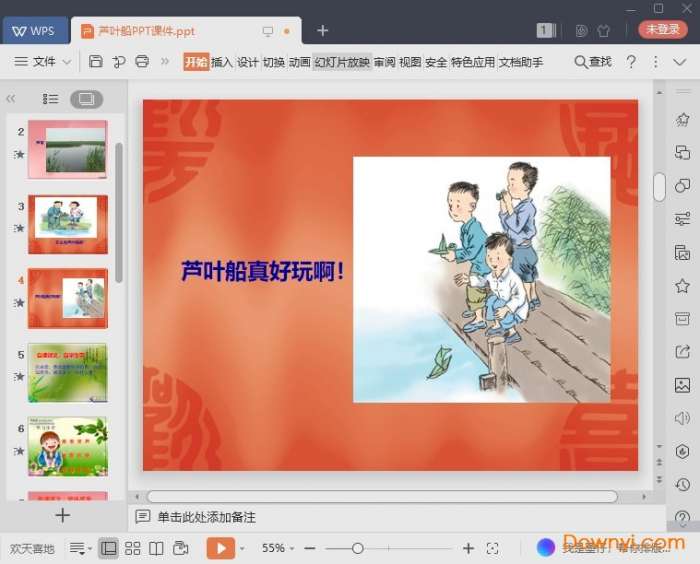Select slide 5 thumbnail
Image resolution: width=700 pixels, height=564 pixels.
pos(68,373)
